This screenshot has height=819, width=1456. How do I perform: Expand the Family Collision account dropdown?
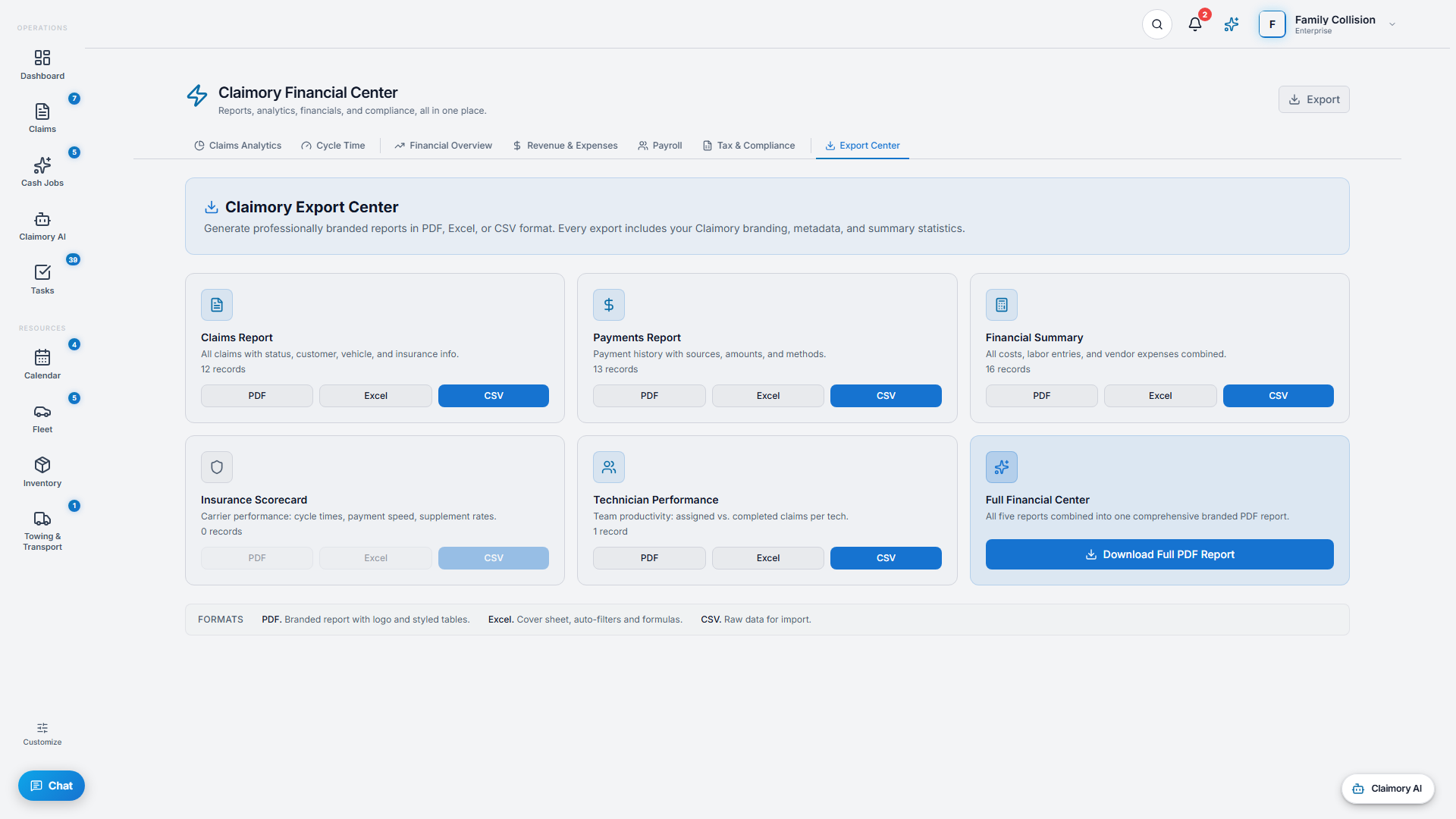pos(1392,24)
